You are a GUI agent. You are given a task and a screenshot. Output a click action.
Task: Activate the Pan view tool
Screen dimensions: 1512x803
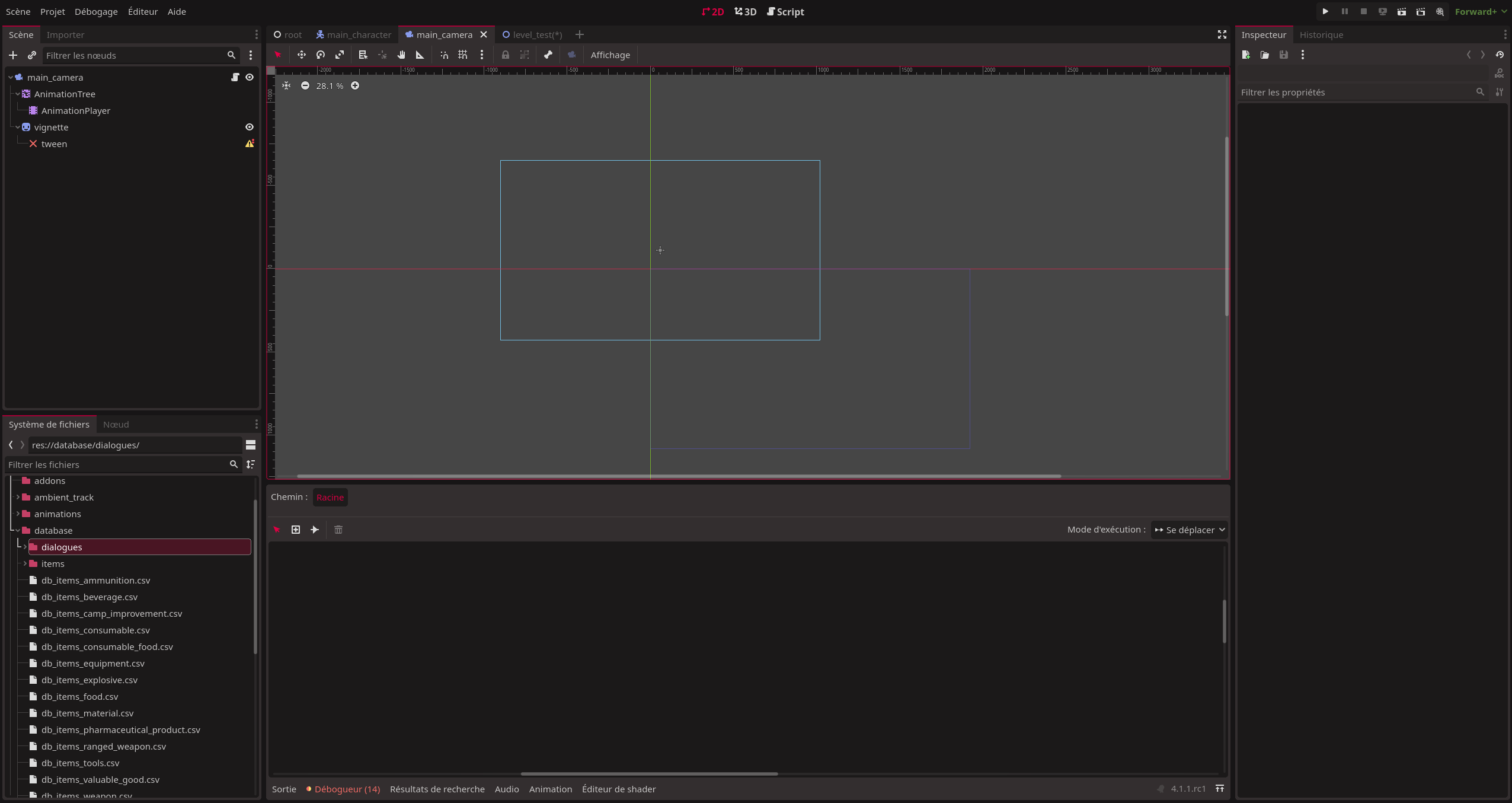(402, 55)
